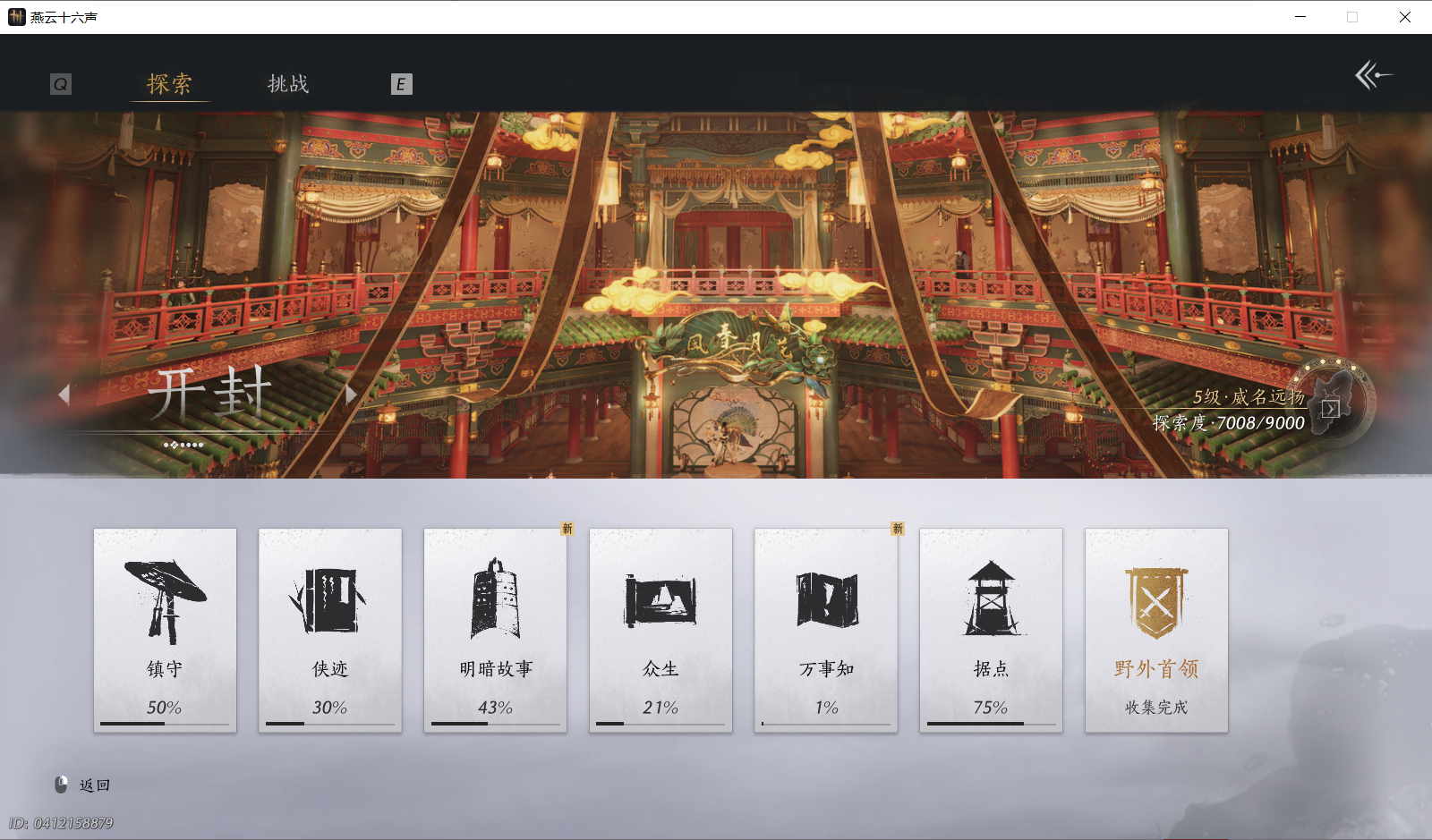This screenshot has height=840, width=1432.
Task: Collapse the panel with the double-chevron arrow
Action: click(1372, 75)
